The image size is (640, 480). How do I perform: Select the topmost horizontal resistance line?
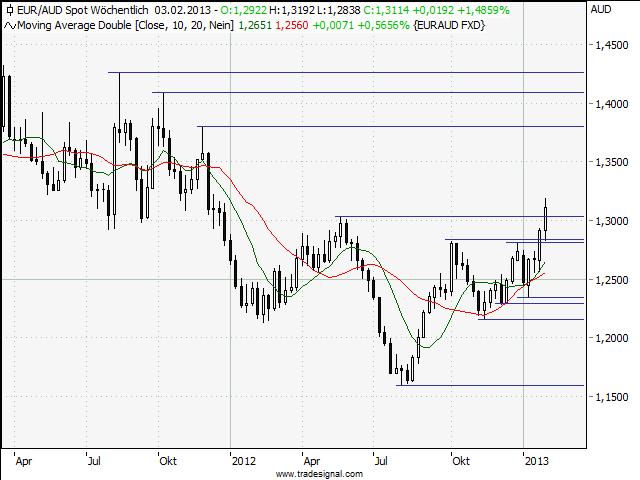[346, 72]
